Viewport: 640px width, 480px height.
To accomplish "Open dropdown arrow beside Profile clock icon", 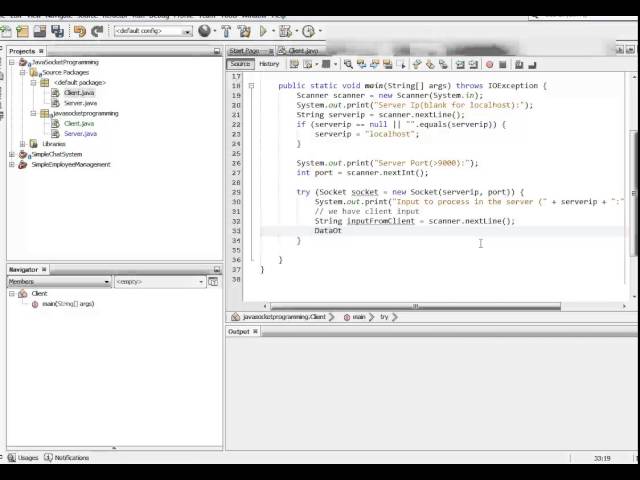I will (x=320, y=31).
